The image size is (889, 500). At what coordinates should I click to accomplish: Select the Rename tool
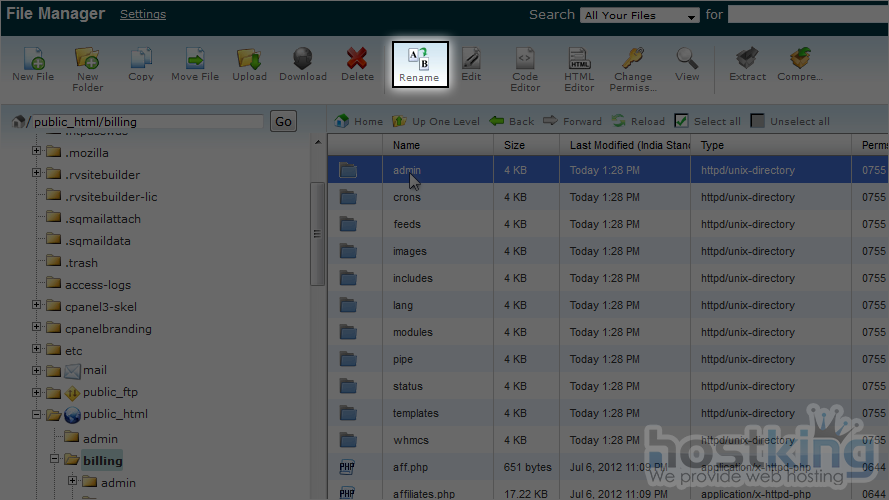(419, 63)
